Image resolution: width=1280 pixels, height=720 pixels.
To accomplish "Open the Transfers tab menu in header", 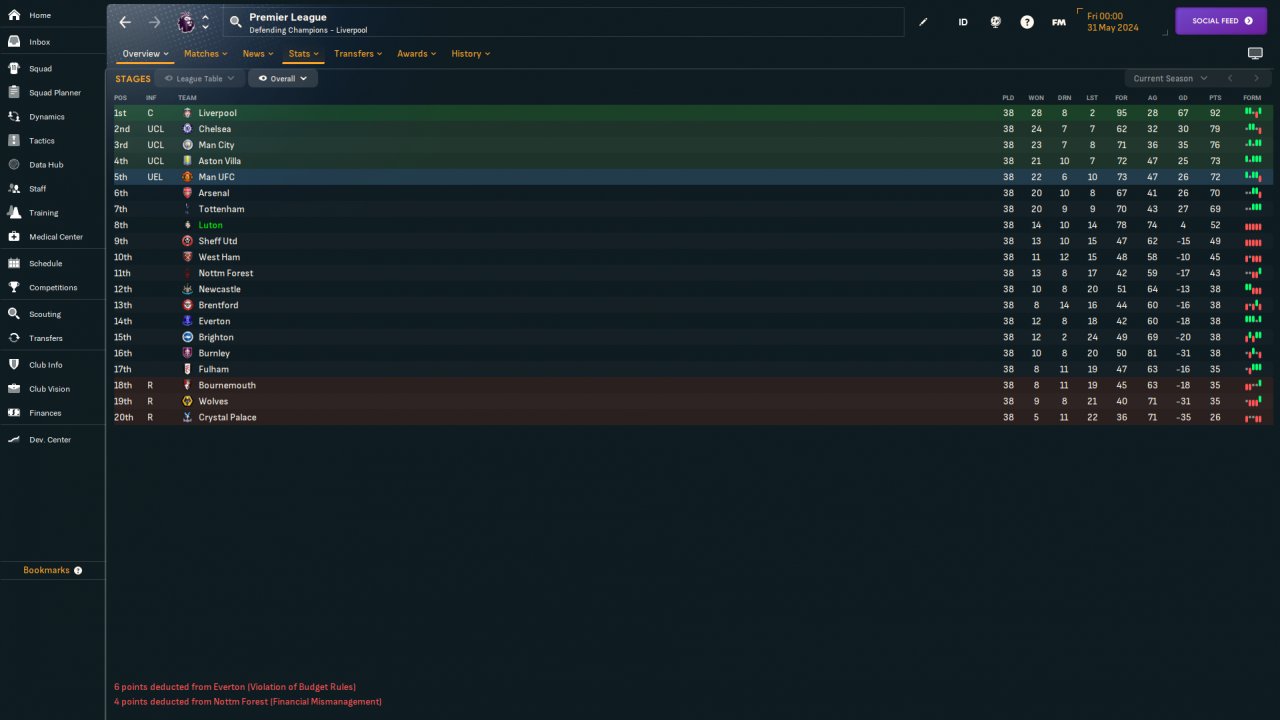I will pyautogui.click(x=358, y=54).
